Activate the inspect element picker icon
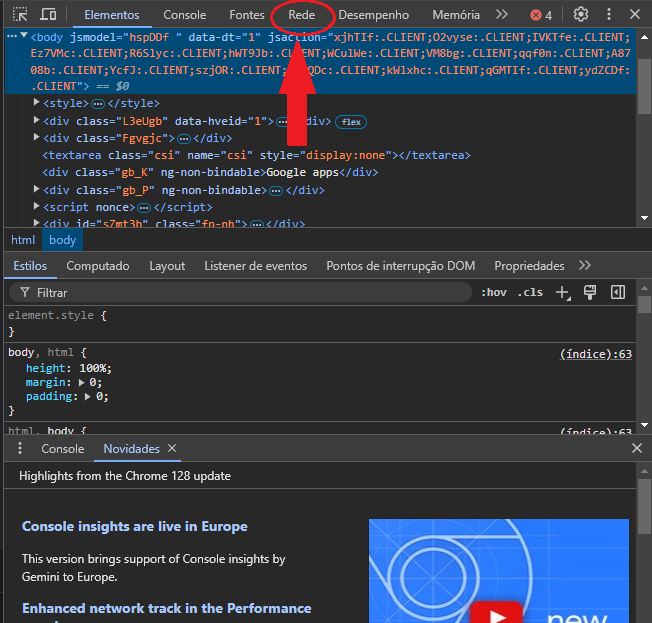The image size is (652, 623). [x=20, y=15]
